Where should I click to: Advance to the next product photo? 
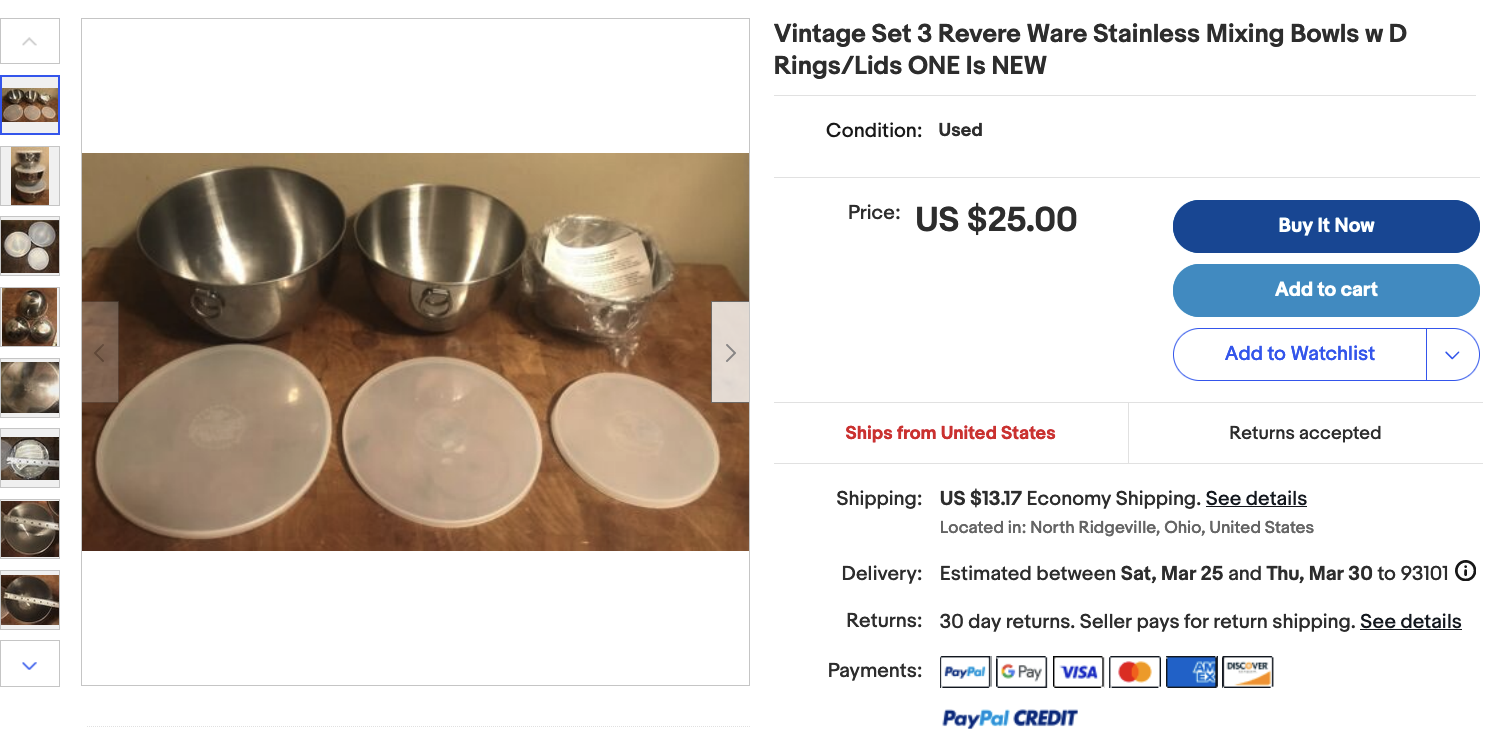(730, 351)
